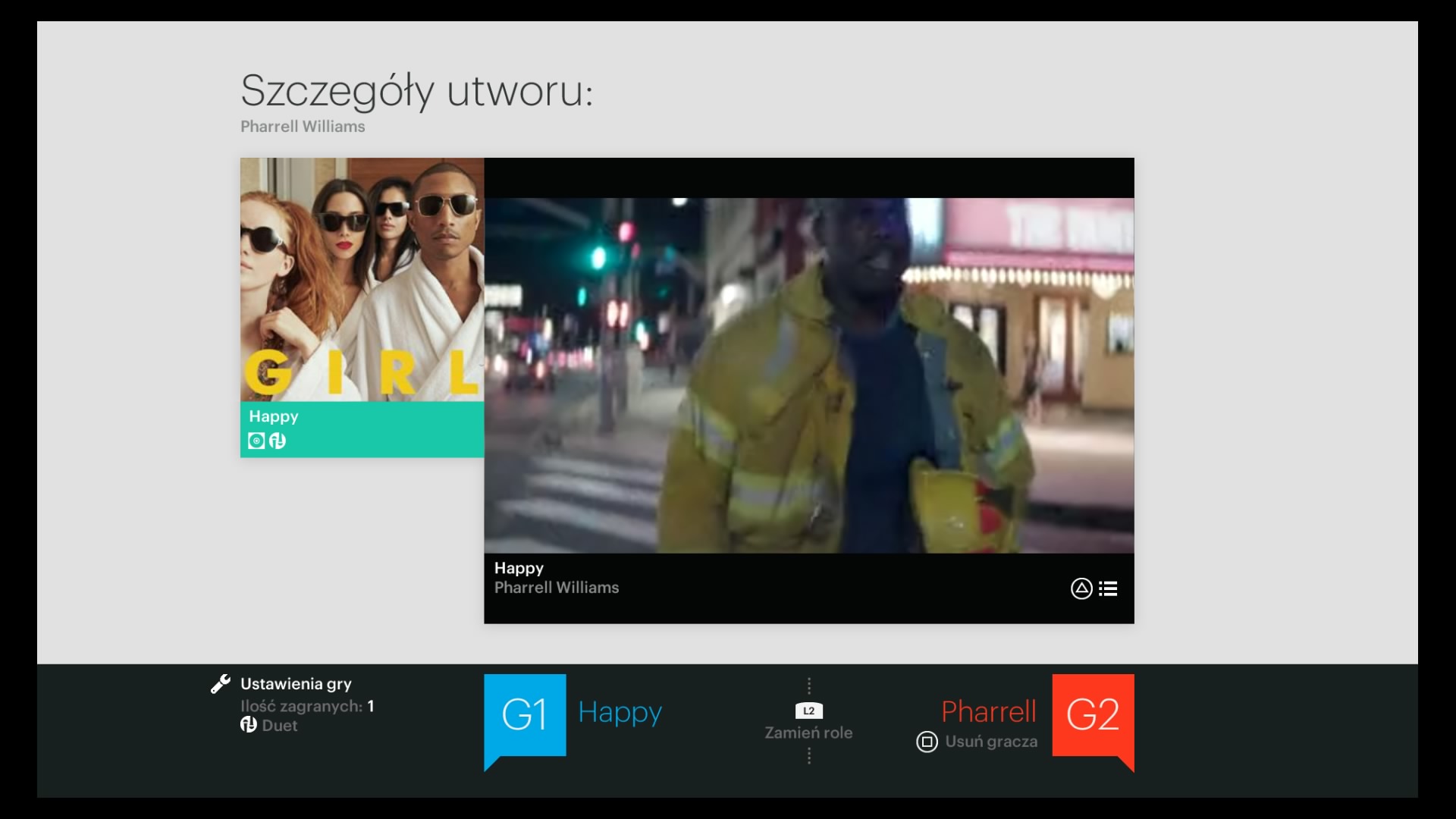The image size is (1456, 819).
Task: Click Usuń gracza to remove player
Action: tap(991, 742)
